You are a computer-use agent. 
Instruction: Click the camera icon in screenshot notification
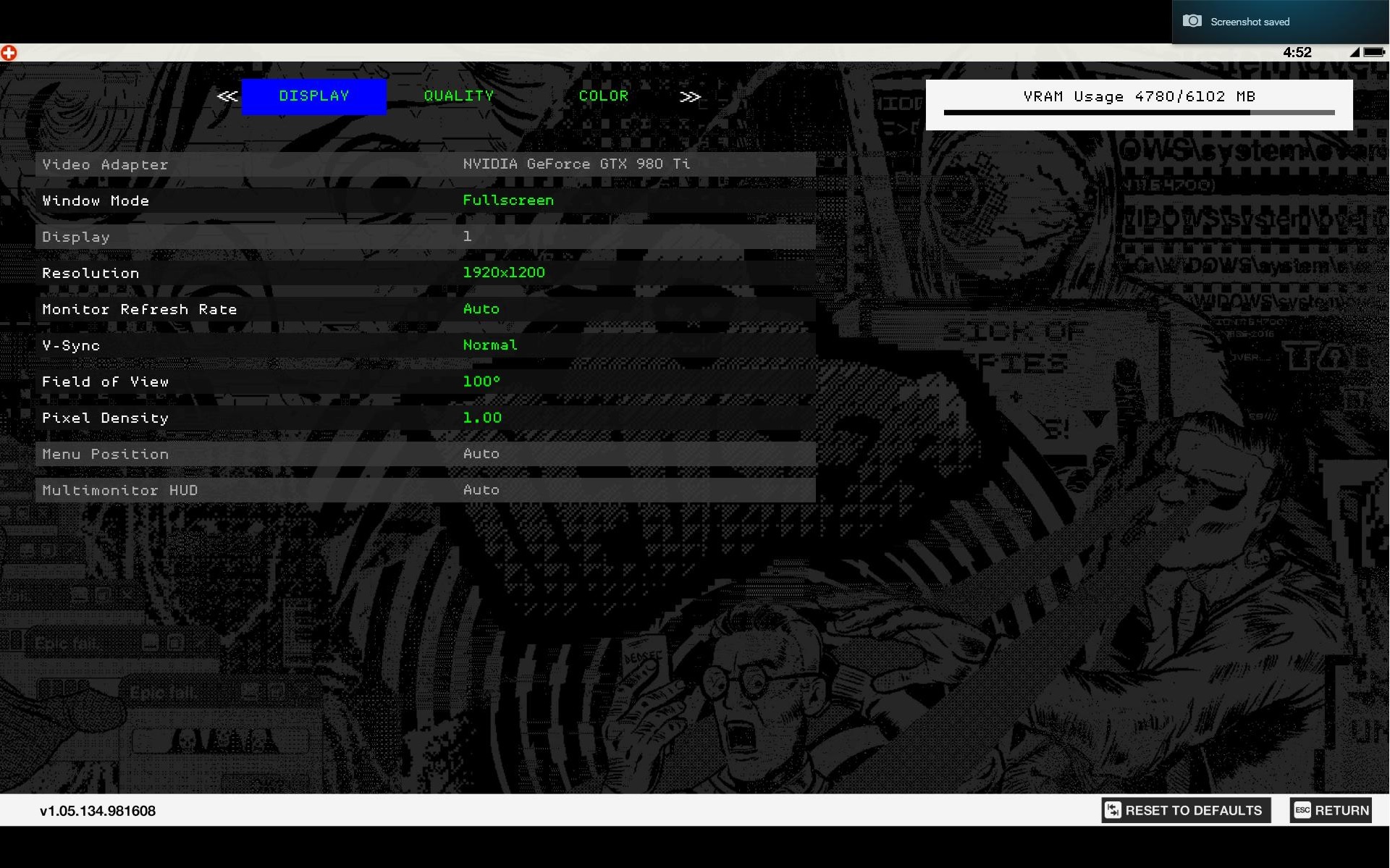tap(1192, 21)
